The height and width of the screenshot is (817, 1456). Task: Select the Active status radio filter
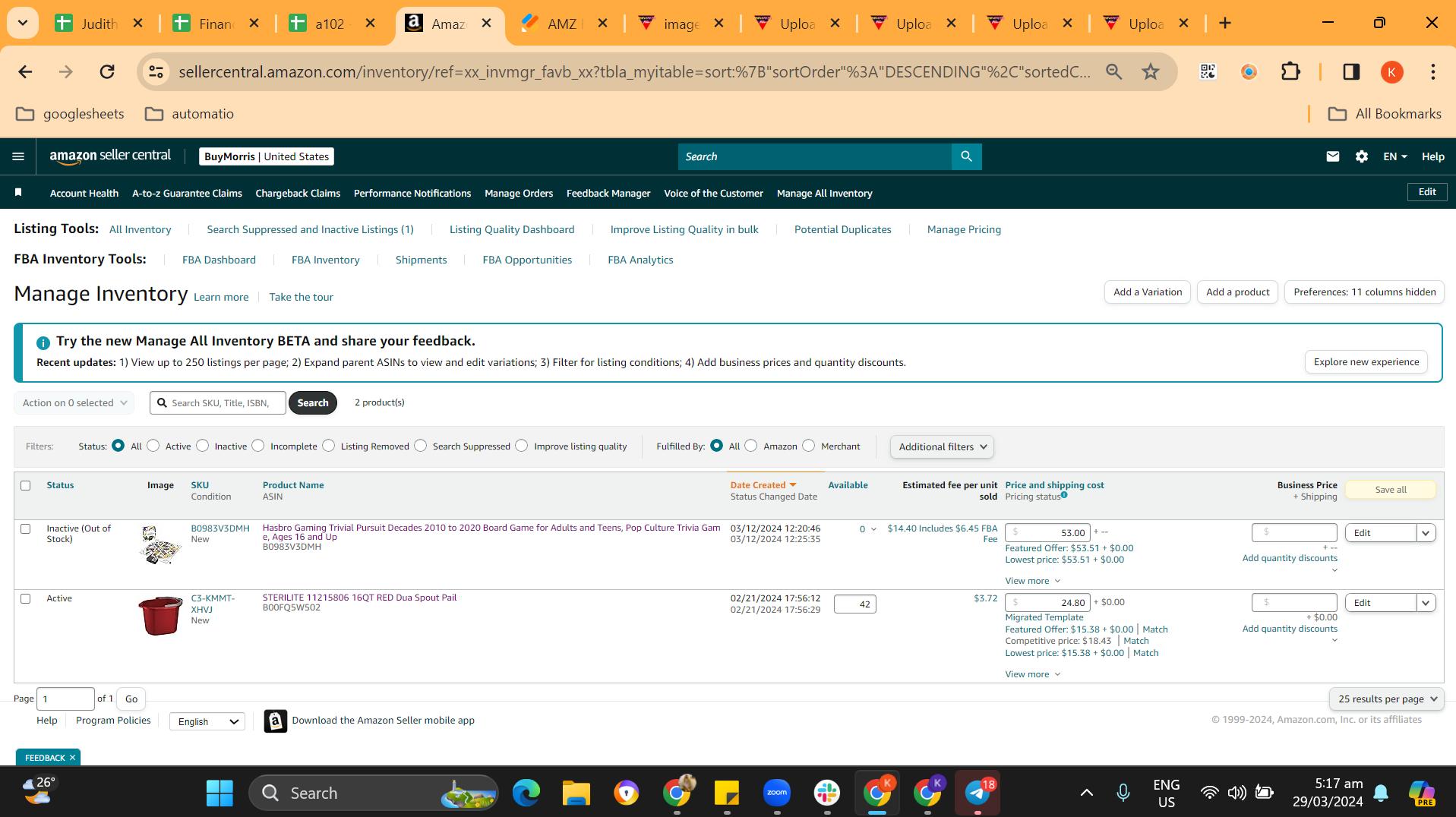pyautogui.click(x=153, y=446)
